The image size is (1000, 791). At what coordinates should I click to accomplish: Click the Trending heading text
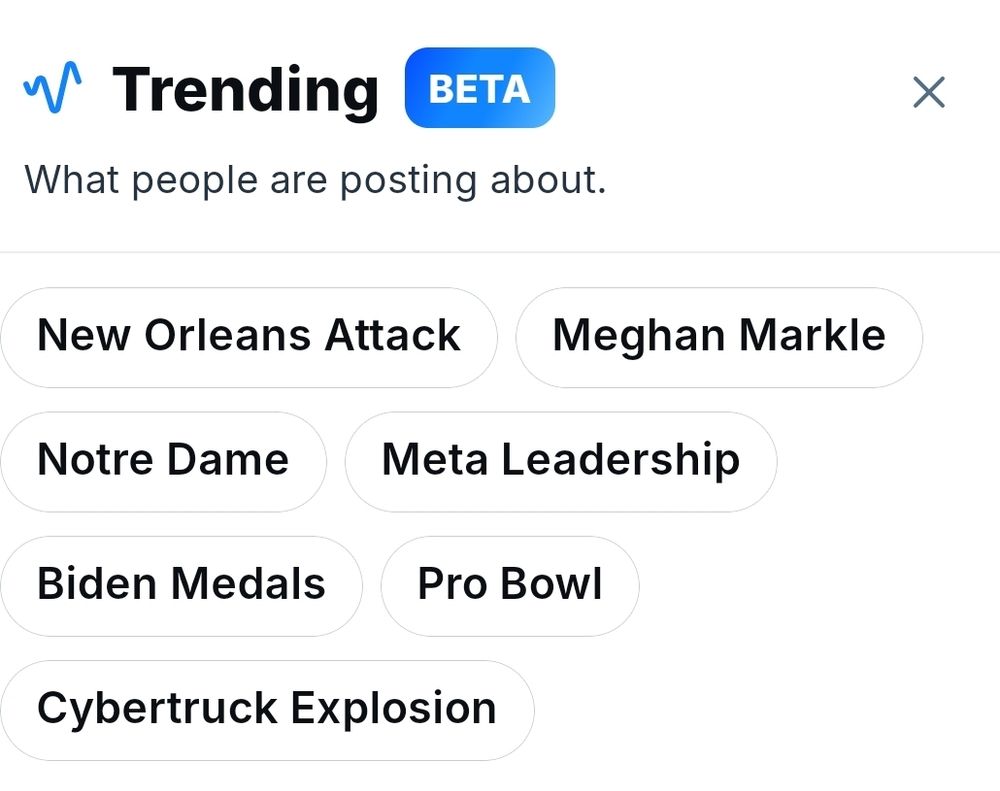pyautogui.click(x=245, y=90)
